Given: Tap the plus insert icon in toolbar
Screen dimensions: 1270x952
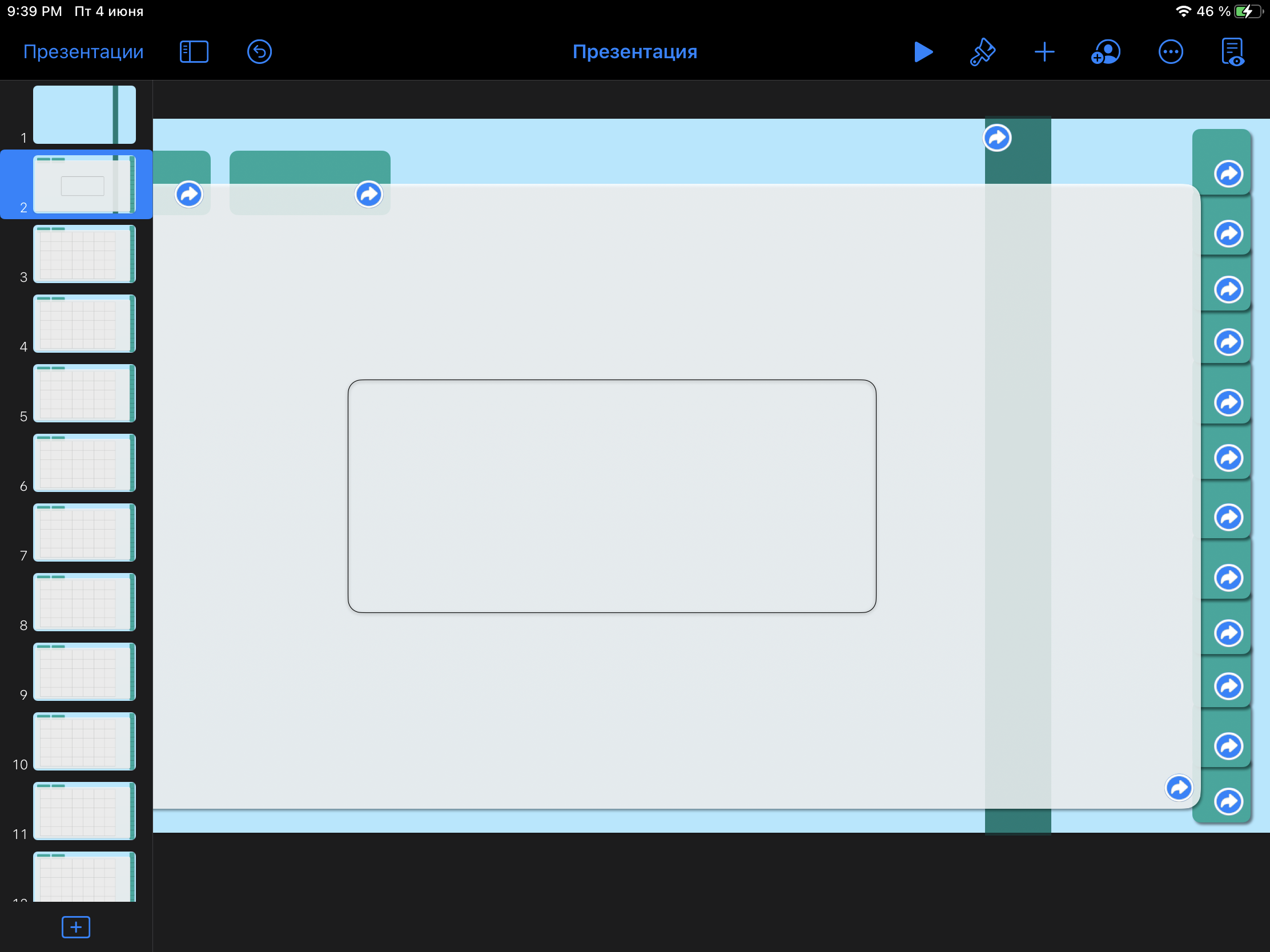Looking at the screenshot, I should [x=1044, y=51].
